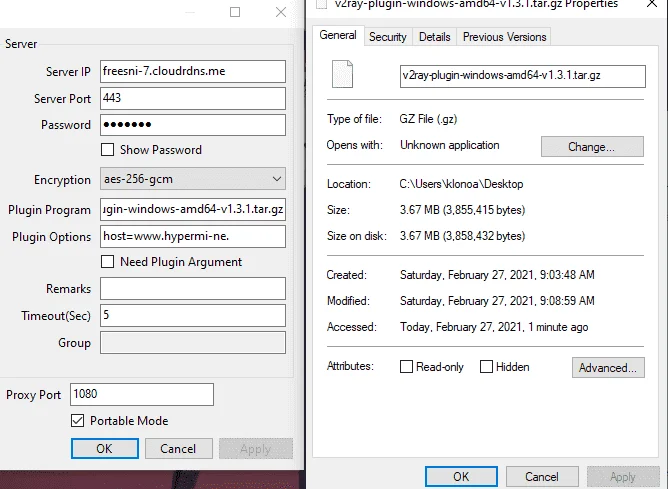Click the Server Port field showing 443

coord(193,98)
